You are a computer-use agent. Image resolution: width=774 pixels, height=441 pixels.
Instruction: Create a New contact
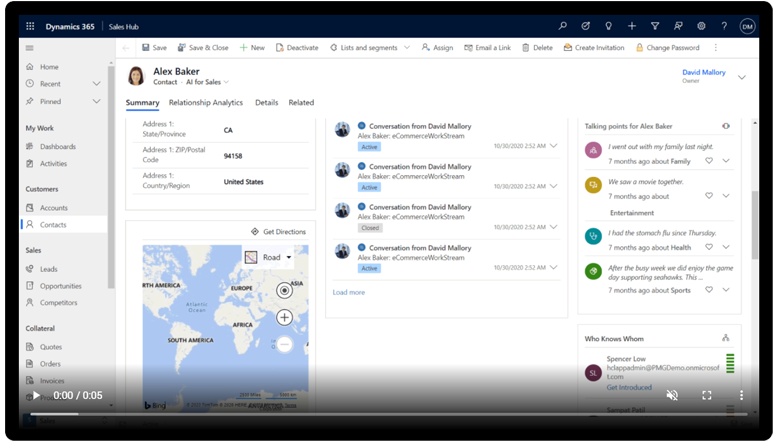click(x=252, y=48)
